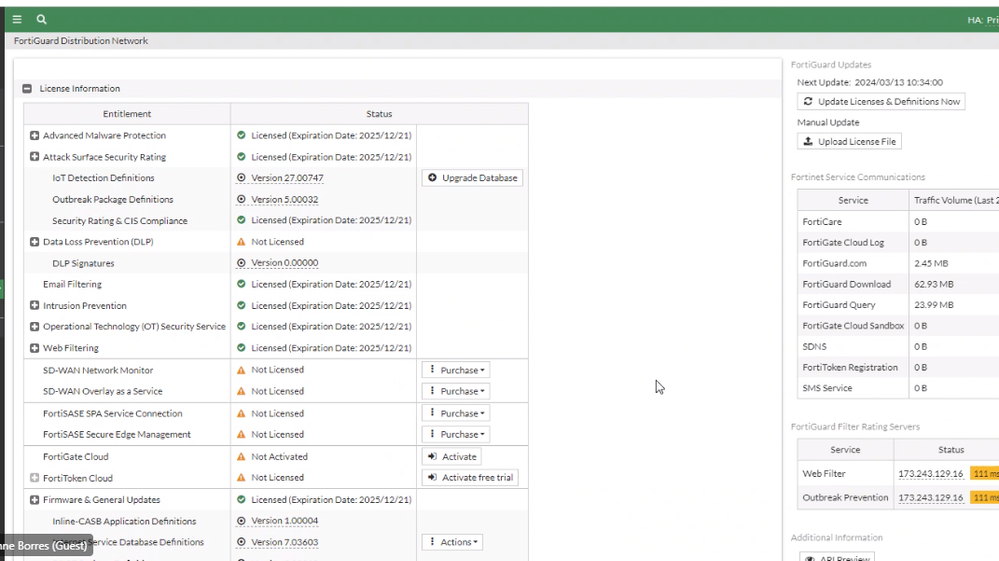Image resolution: width=999 pixels, height=561 pixels.
Task: Activate FortiGate Cloud
Action: coord(452,457)
